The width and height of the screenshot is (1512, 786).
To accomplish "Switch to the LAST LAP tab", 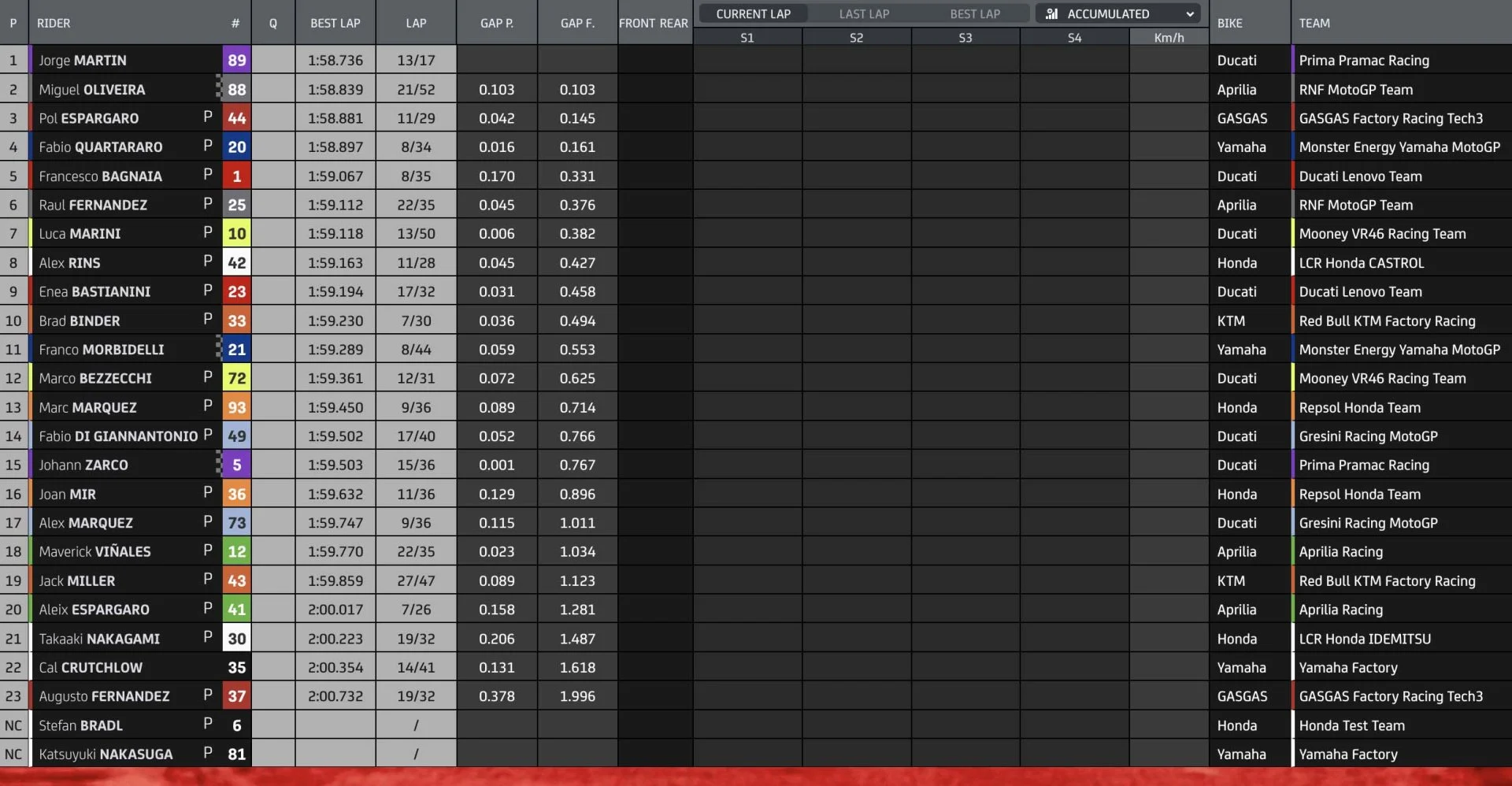I will (x=864, y=13).
